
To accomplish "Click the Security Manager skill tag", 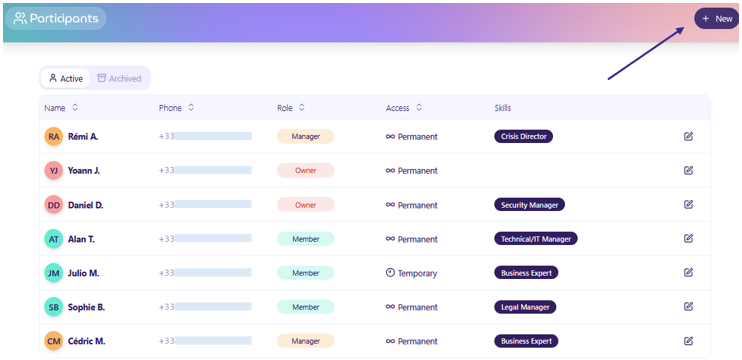I will tap(530, 205).
